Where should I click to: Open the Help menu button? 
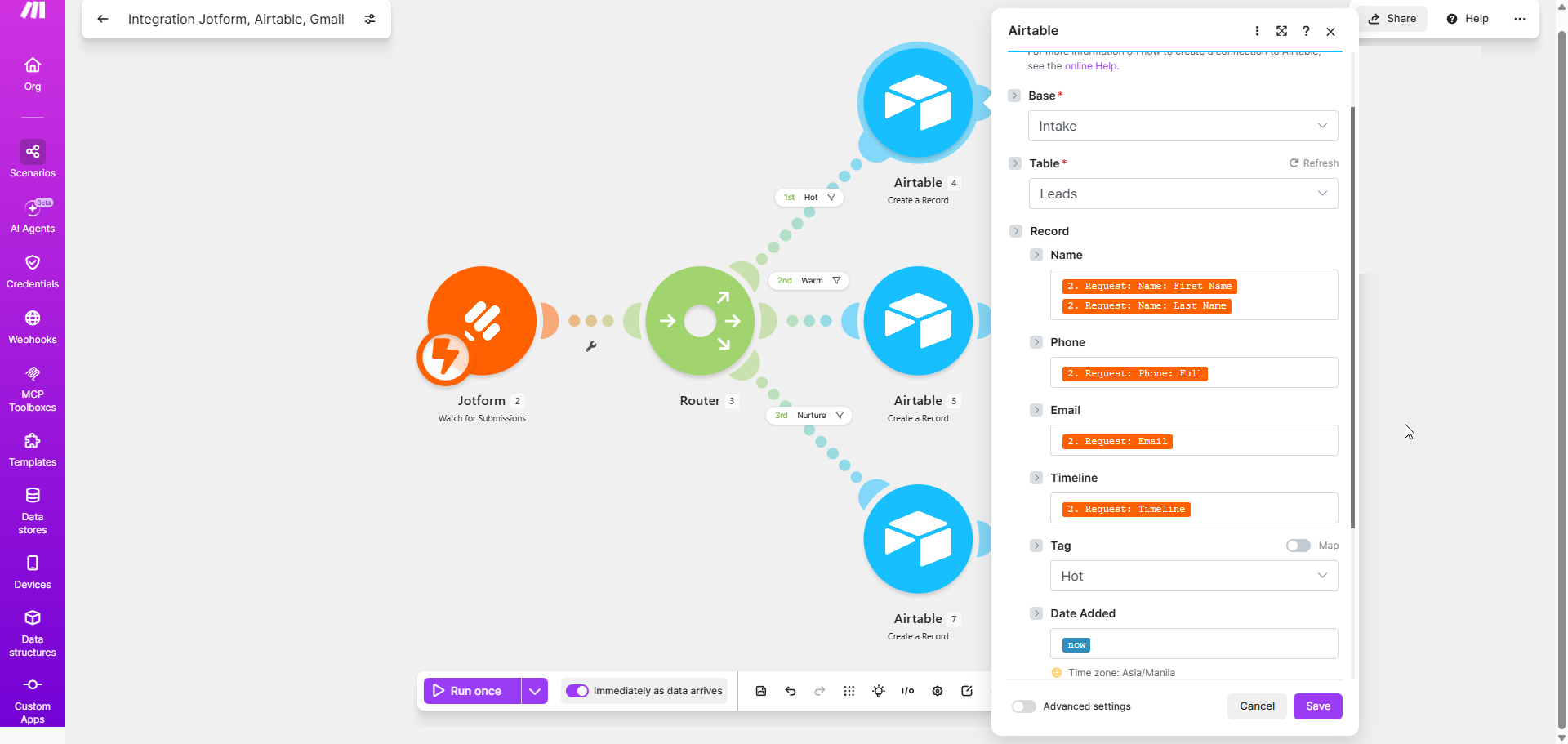click(x=1468, y=19)
